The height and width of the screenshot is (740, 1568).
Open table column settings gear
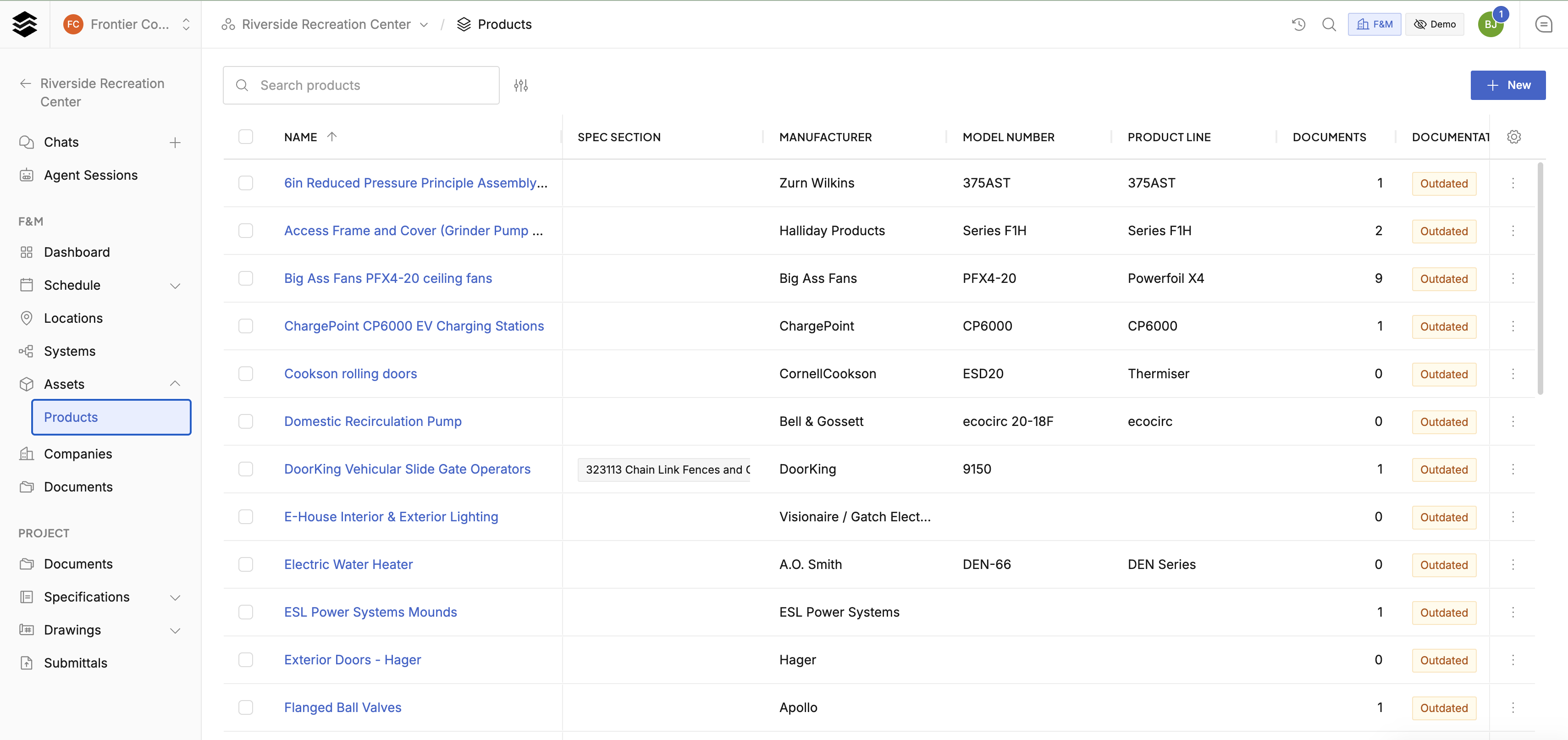(x=1513, y=137)
